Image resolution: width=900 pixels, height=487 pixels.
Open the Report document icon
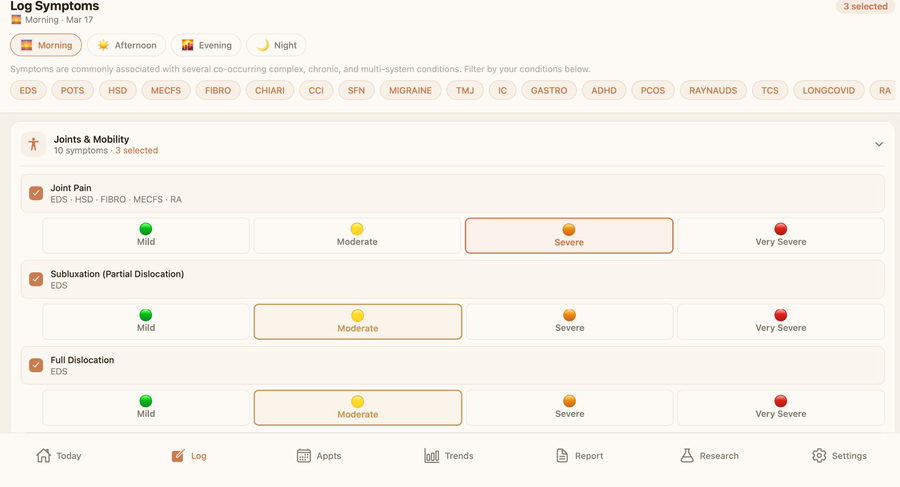click(562, 455)
